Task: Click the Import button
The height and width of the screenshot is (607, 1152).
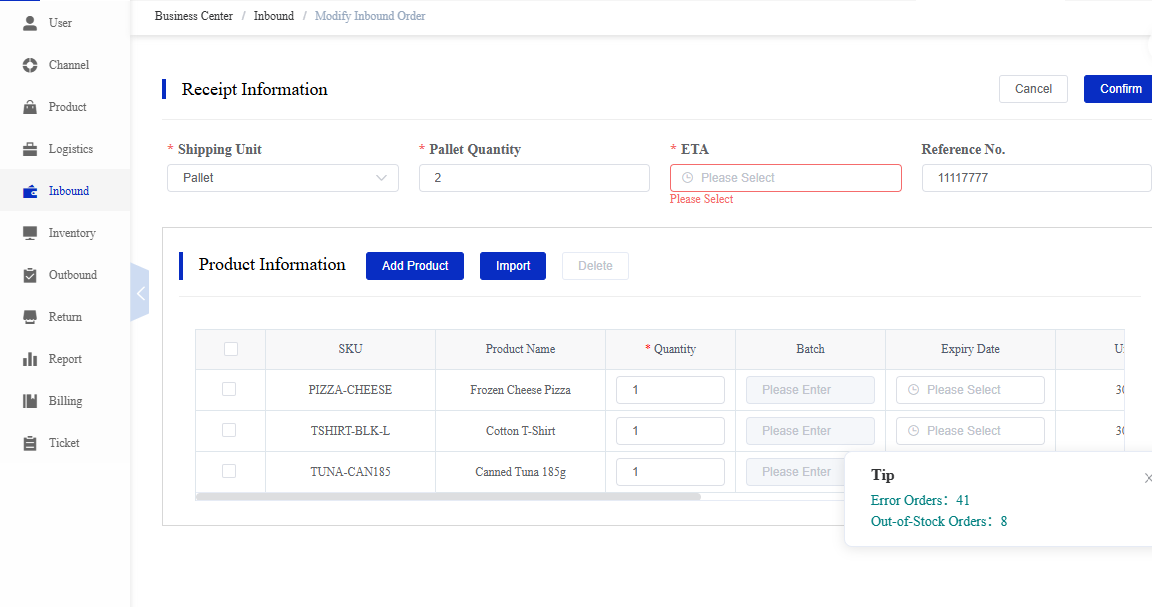Action: pyautogui.click(x=513, y=266)
